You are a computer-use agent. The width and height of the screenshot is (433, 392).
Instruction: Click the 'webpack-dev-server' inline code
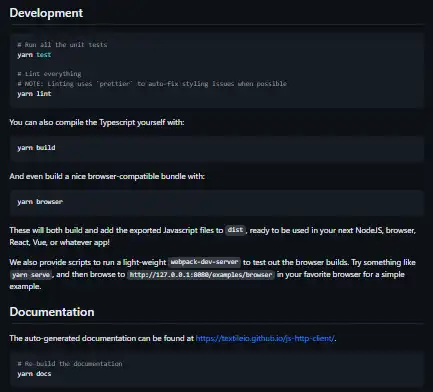(x=204, y=262)
